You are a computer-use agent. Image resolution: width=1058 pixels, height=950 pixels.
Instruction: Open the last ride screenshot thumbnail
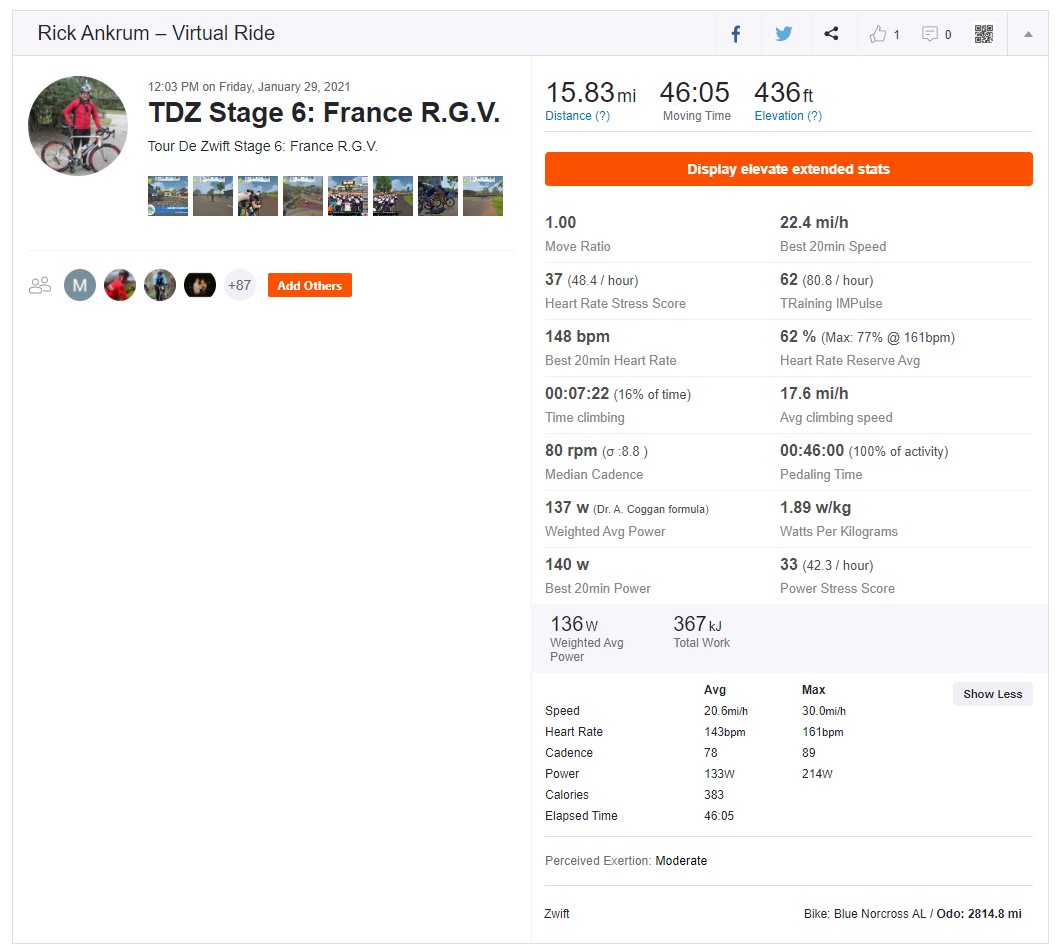click(x=482, y=196)
